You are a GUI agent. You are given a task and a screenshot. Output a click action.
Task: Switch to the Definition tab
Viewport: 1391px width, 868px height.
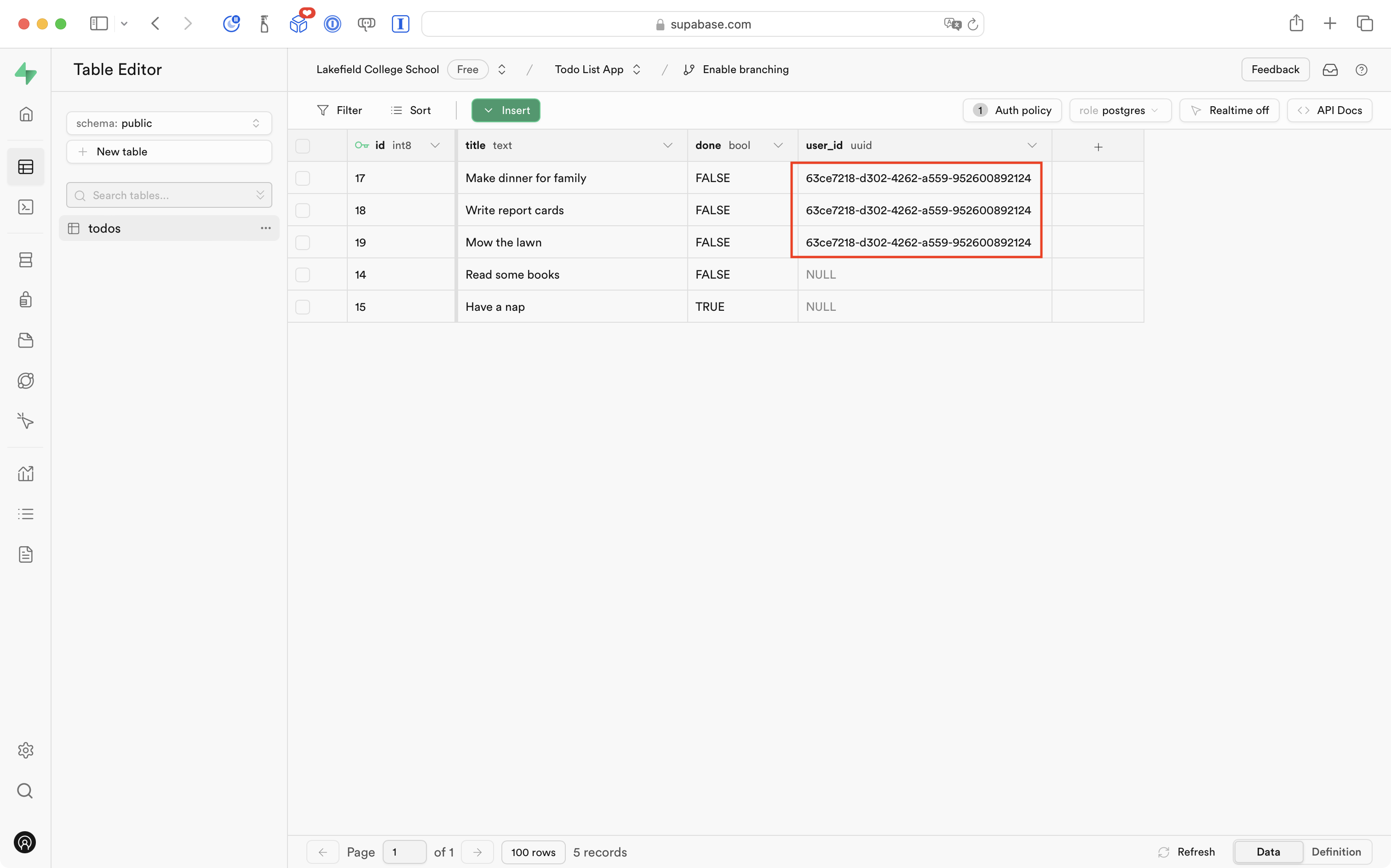pos(1336,851)
